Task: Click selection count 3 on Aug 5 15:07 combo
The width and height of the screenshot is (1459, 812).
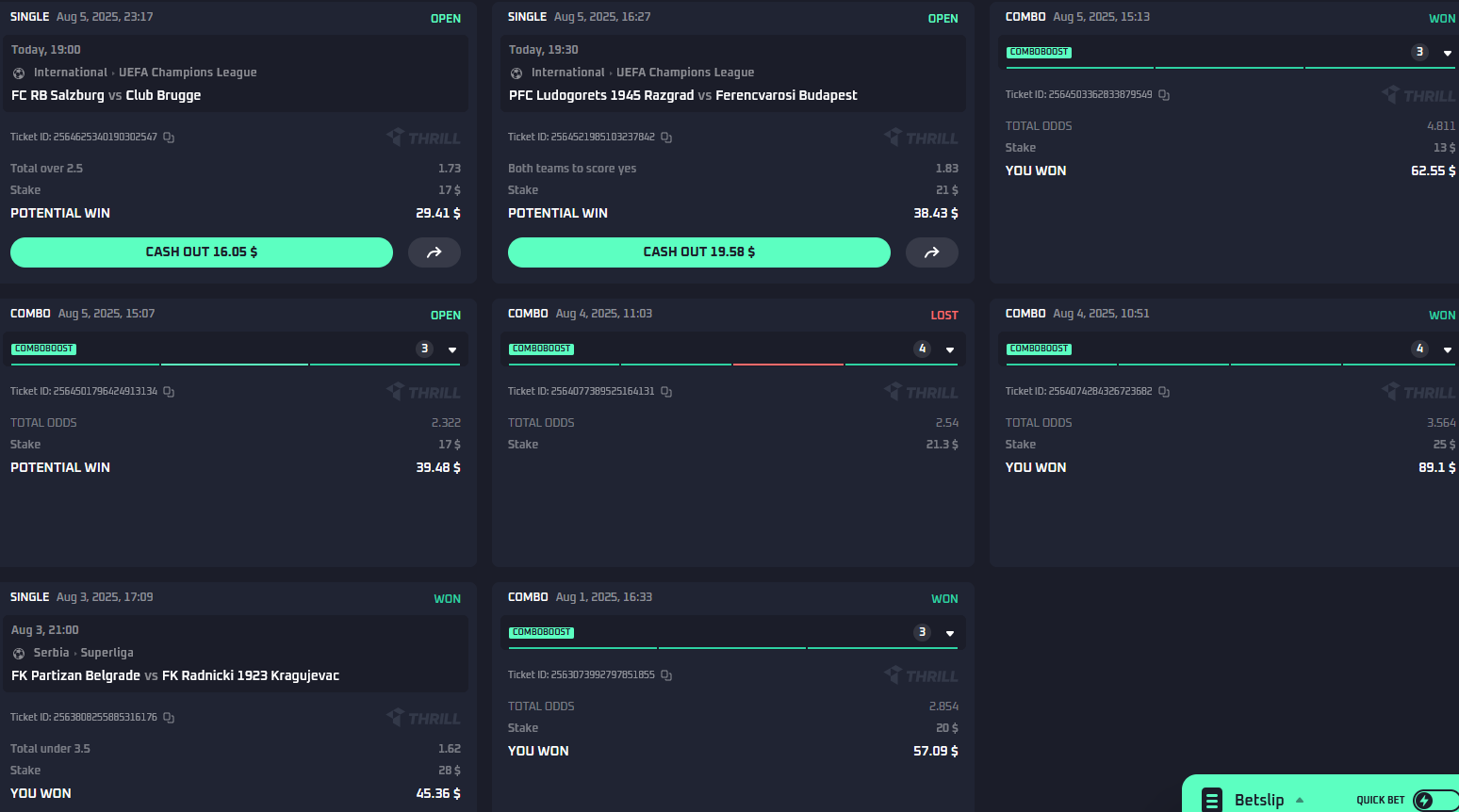Action: click(425, 349)
